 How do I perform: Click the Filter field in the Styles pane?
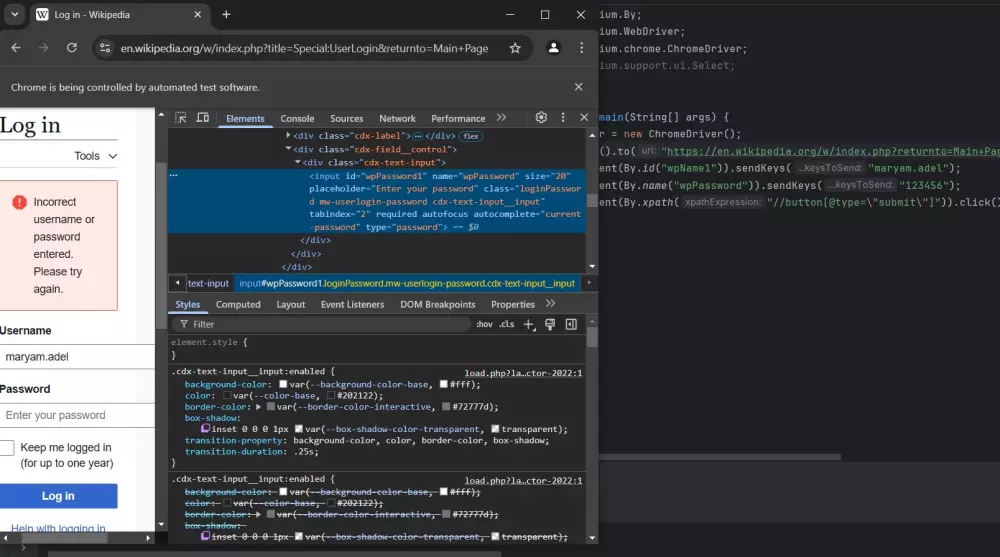tap(321, 324)
